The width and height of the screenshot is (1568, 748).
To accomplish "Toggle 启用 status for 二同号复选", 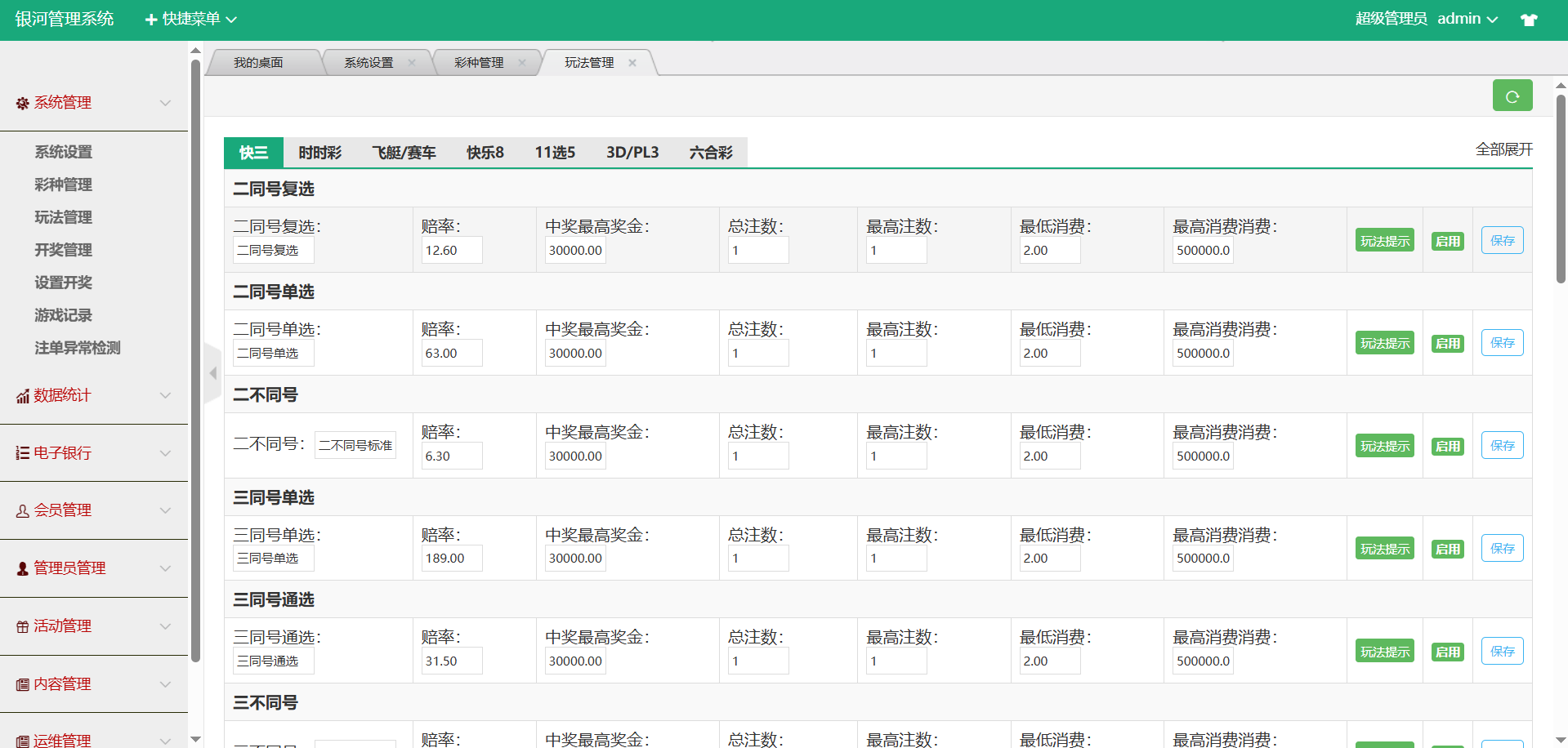I will tap(1447, 241).
